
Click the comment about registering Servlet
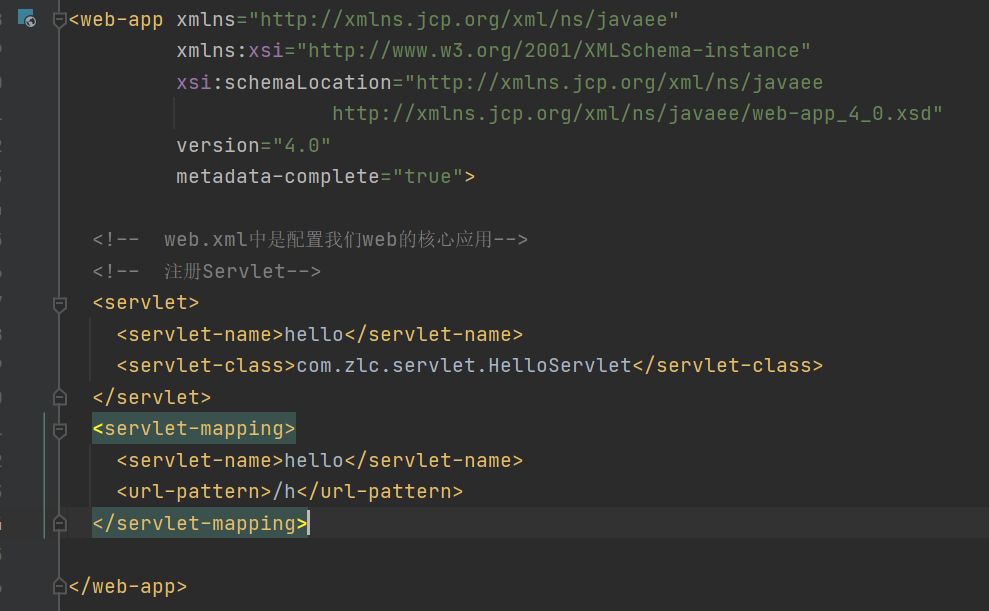pyautogui.click(x=205, y=270)
